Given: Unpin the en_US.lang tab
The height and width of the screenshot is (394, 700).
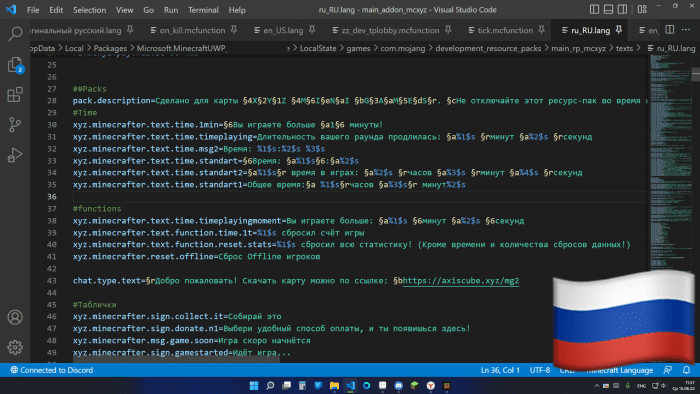Looking at the screenshot, I should pyautogui.click(x=312, y=30).
